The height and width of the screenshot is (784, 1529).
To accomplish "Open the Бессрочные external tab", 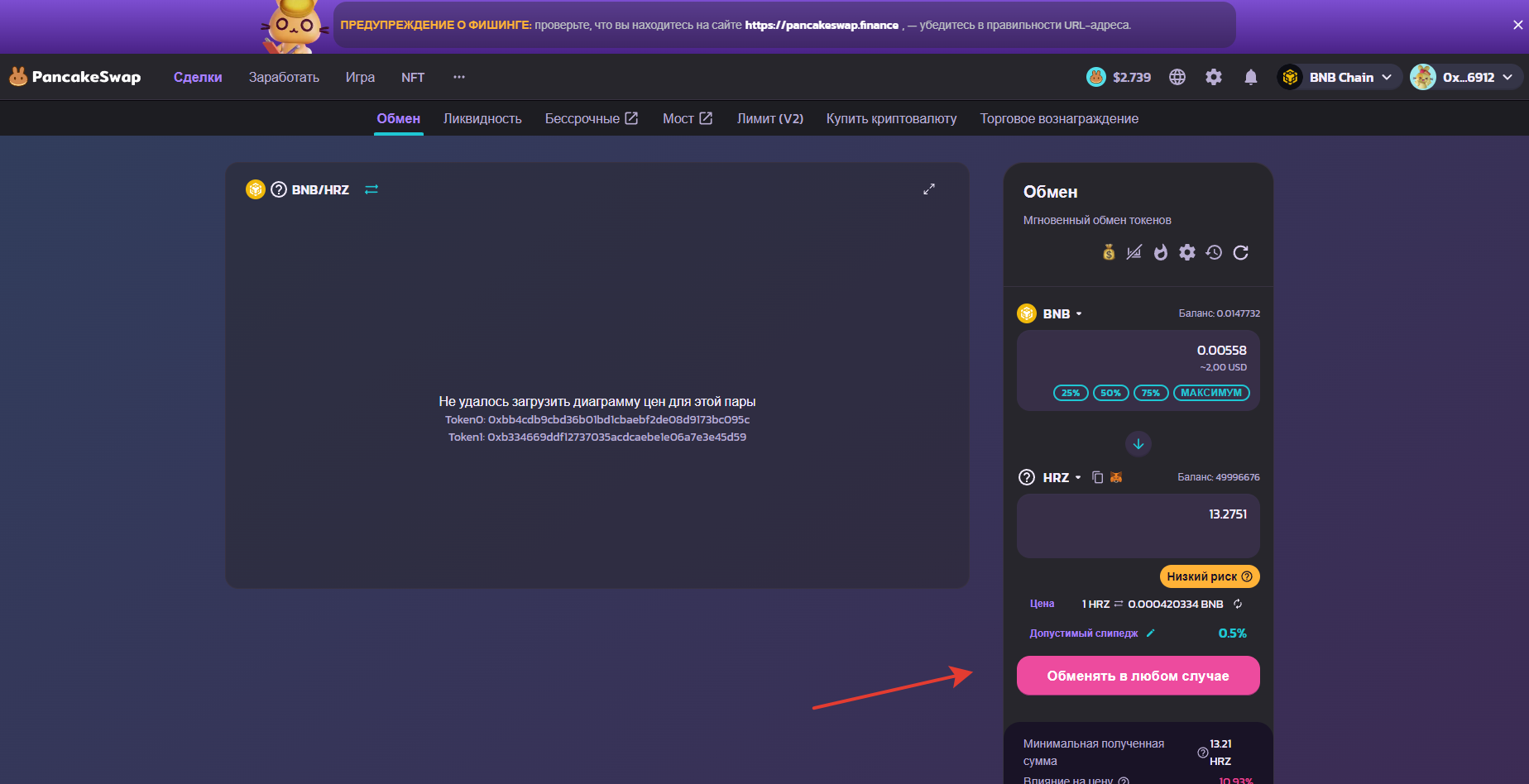I will pos(592,118).
